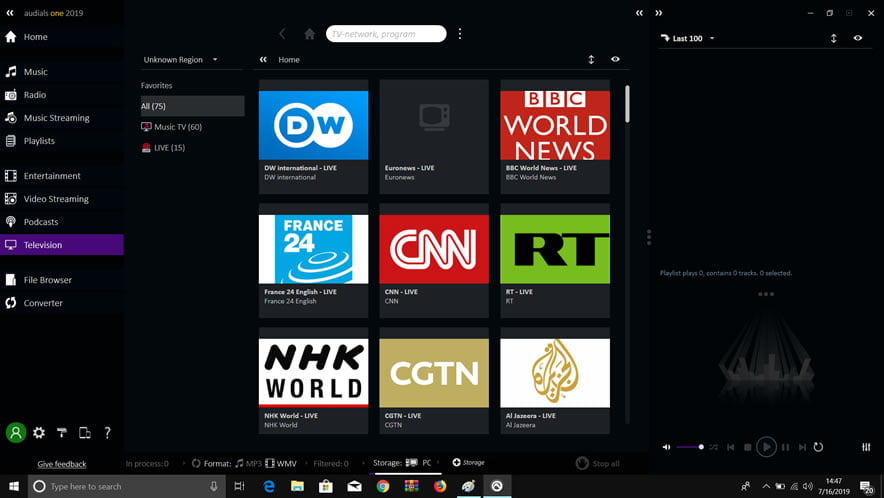Screen dimensions: 884x498
Task: Toggle the eye icon in playlist panel
Action: click(x=857, y=38)
